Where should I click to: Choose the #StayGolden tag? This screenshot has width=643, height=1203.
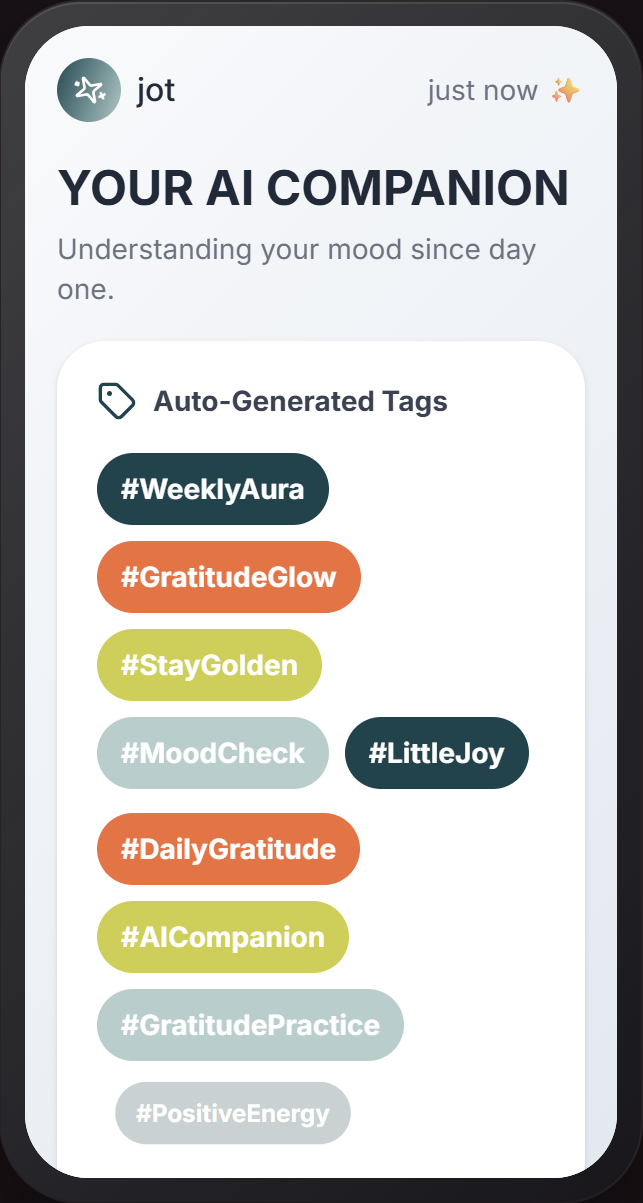209,665
